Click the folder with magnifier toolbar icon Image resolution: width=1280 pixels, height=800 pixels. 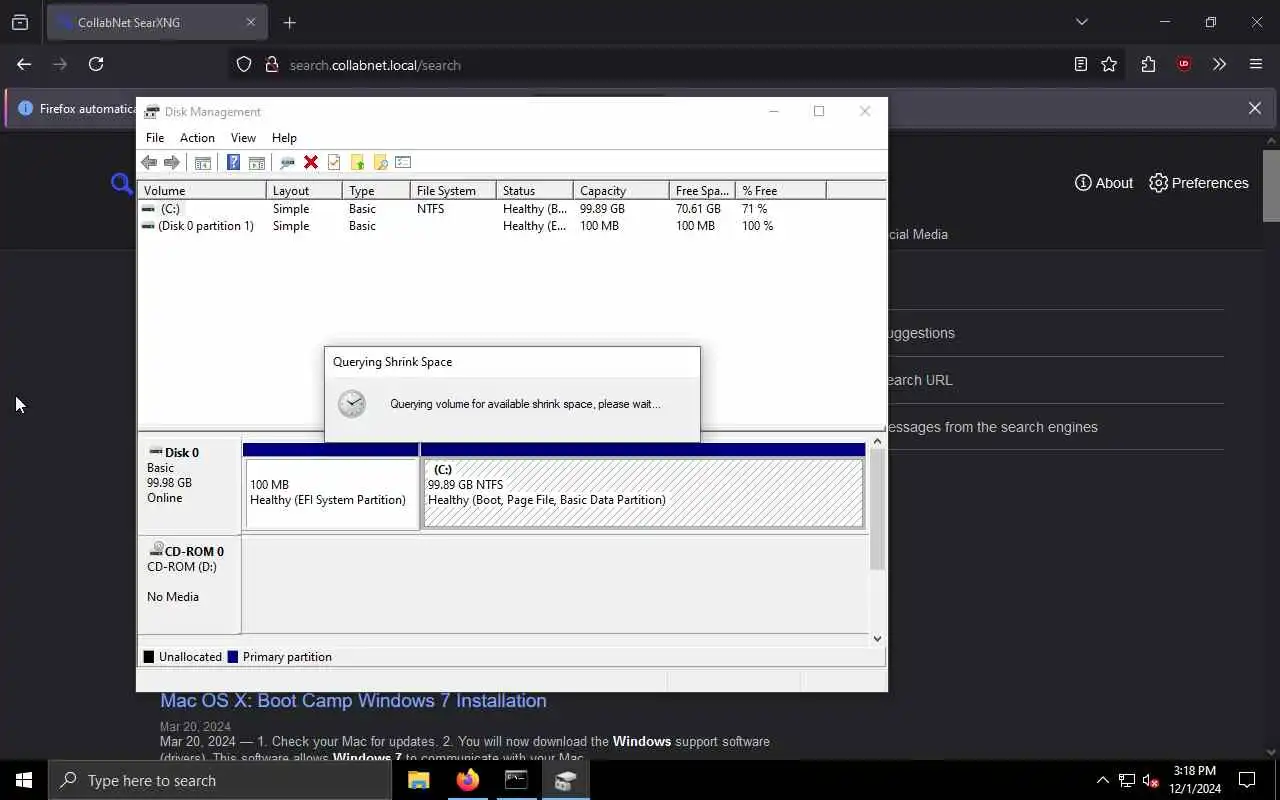point(380,162)
